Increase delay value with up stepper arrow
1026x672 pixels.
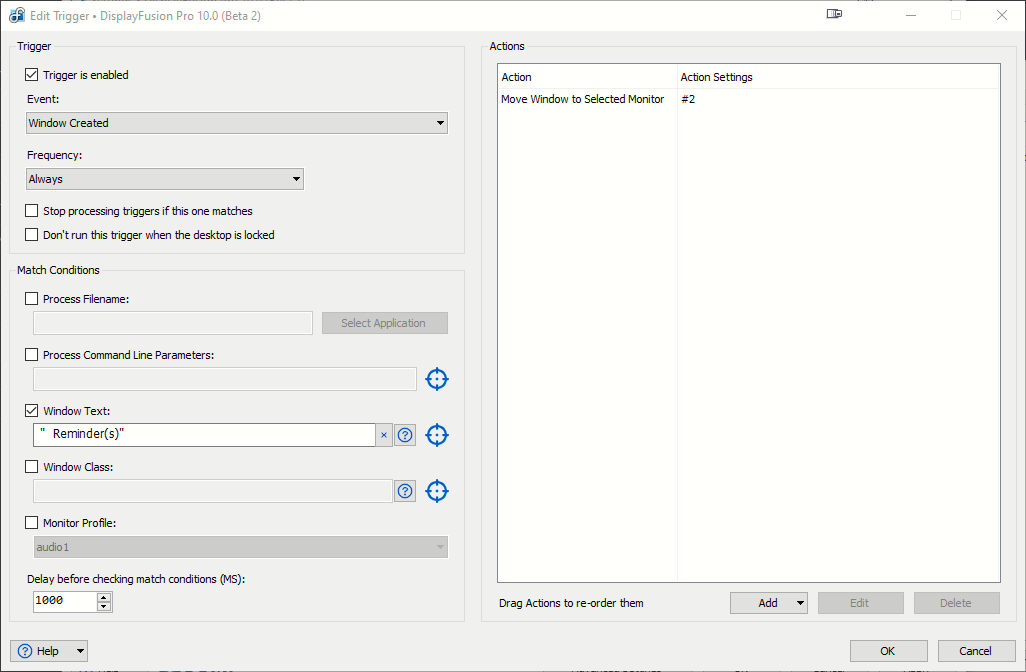[104, 596]
